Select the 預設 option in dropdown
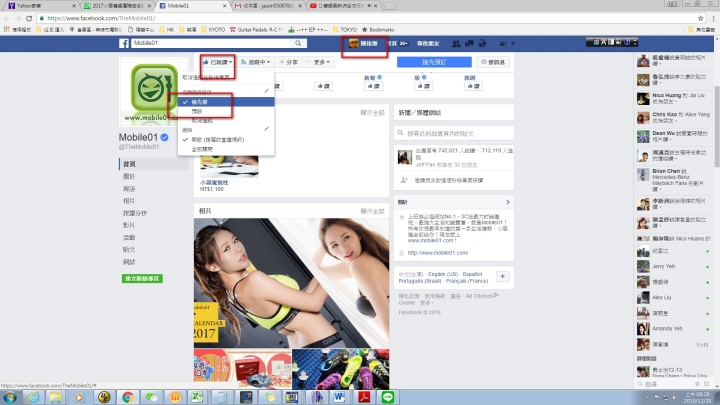720x405 pixels. [226, 112]
